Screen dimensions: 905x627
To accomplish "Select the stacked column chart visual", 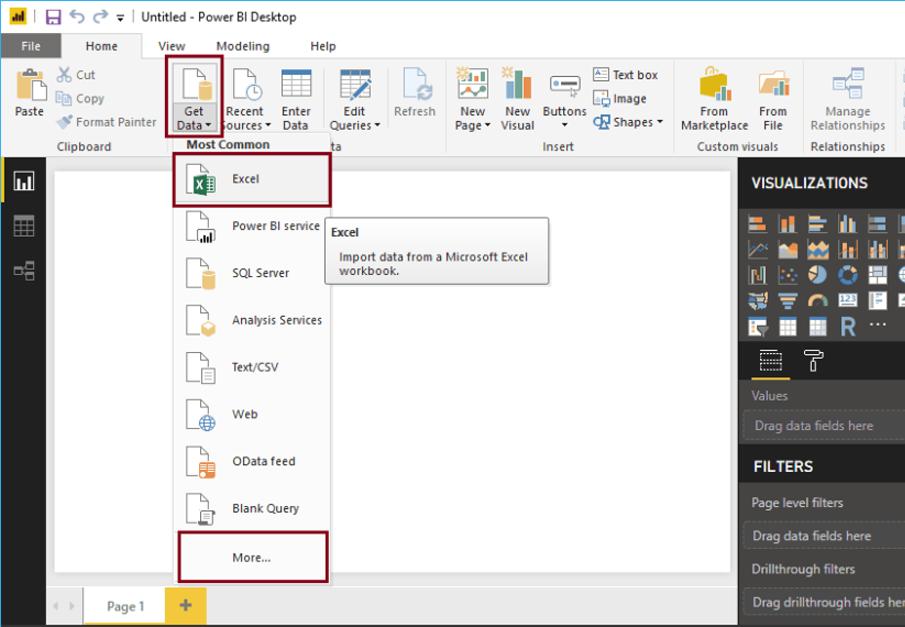I will 788,223.
